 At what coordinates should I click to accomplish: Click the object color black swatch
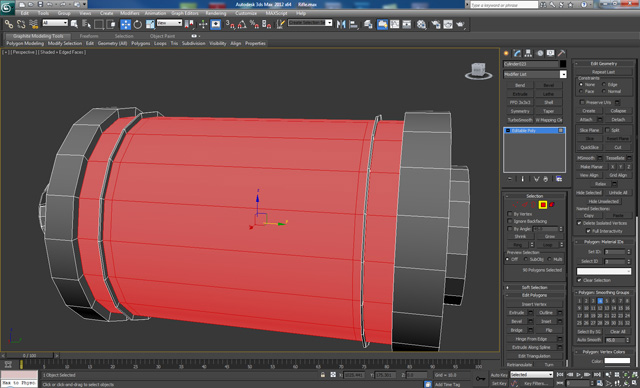(563, 64)
